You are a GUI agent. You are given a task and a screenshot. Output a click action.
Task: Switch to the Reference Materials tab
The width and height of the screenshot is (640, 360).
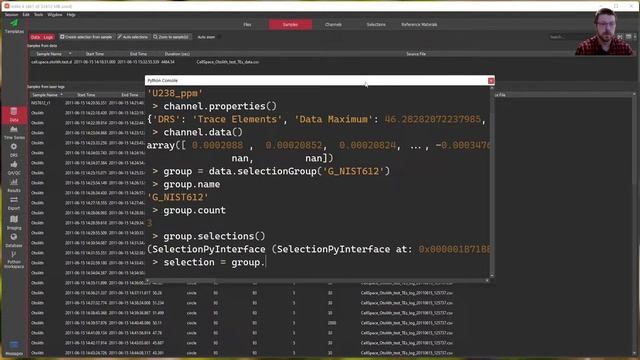click(x=419, y=24)
